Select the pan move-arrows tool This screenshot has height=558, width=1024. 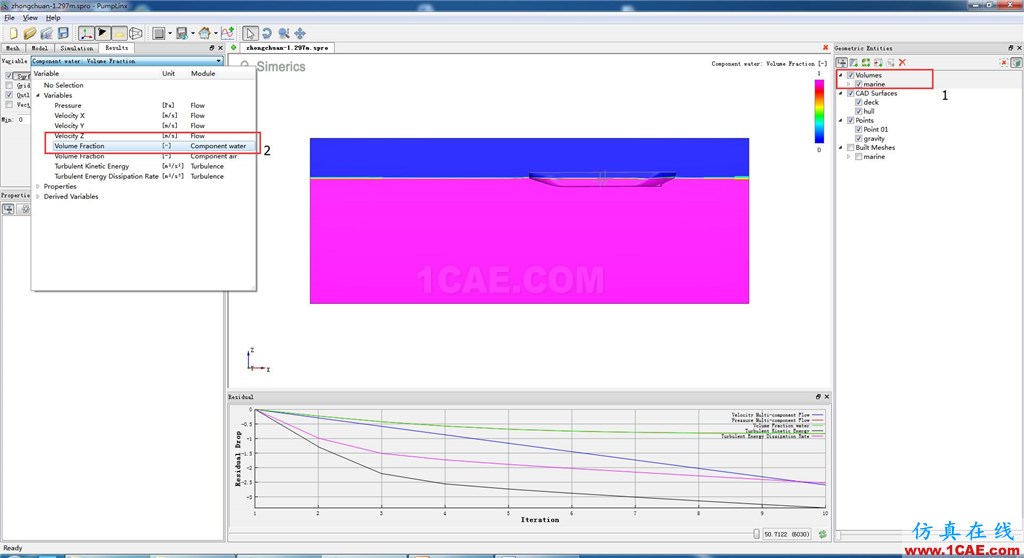click(300, 33)
